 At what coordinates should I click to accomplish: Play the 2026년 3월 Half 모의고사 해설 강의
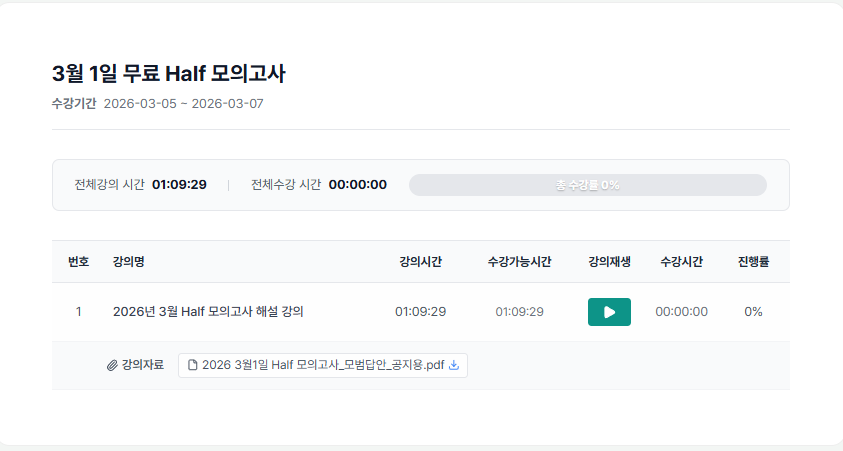pyautogui.click(x=609, y=312)
